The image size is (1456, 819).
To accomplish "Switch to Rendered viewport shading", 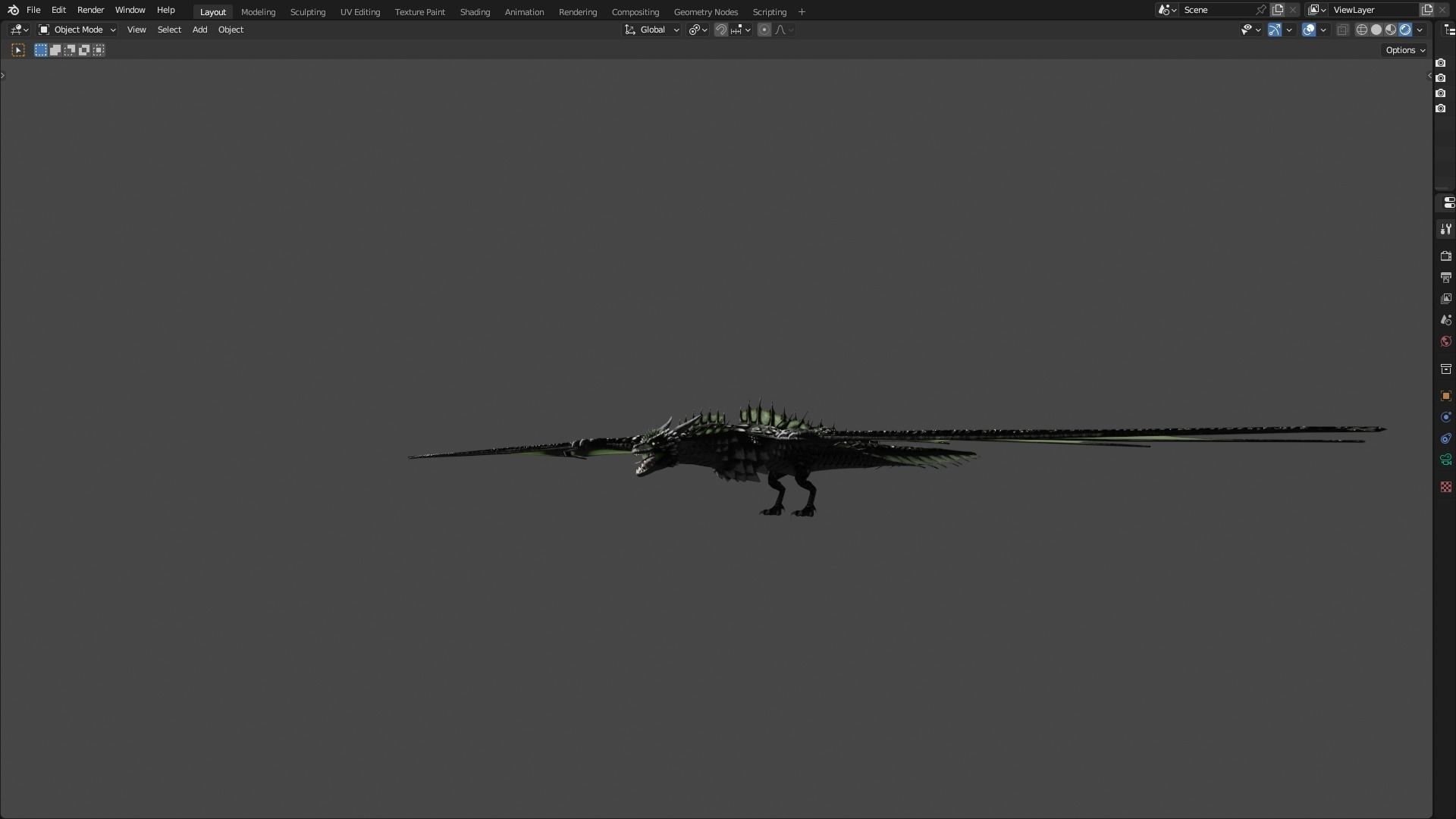I will pyautogui.click(x=1405, y=30).
